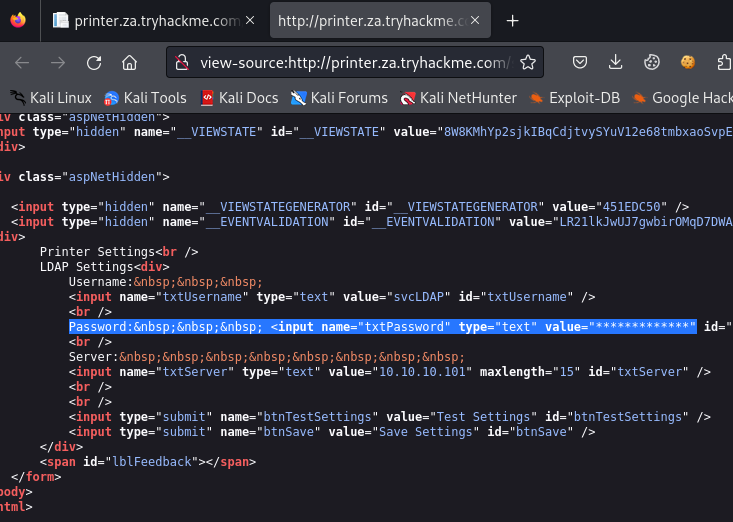The height and width of the screenshot is (522, 733).
Task: Open Kali Linux bookmark
Action: (x=51, y=98)
